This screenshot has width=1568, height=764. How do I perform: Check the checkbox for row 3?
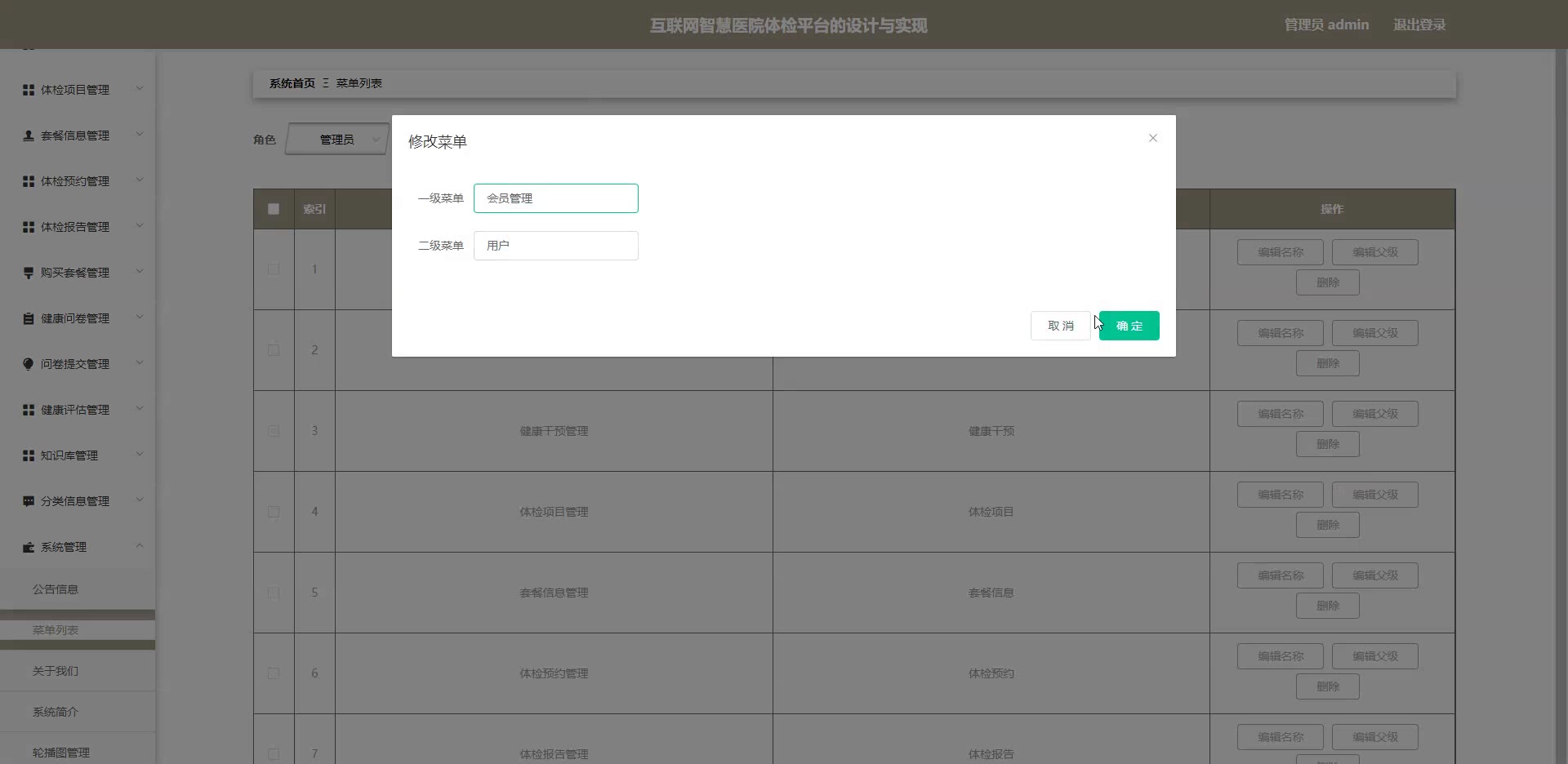tap(274, 431)
